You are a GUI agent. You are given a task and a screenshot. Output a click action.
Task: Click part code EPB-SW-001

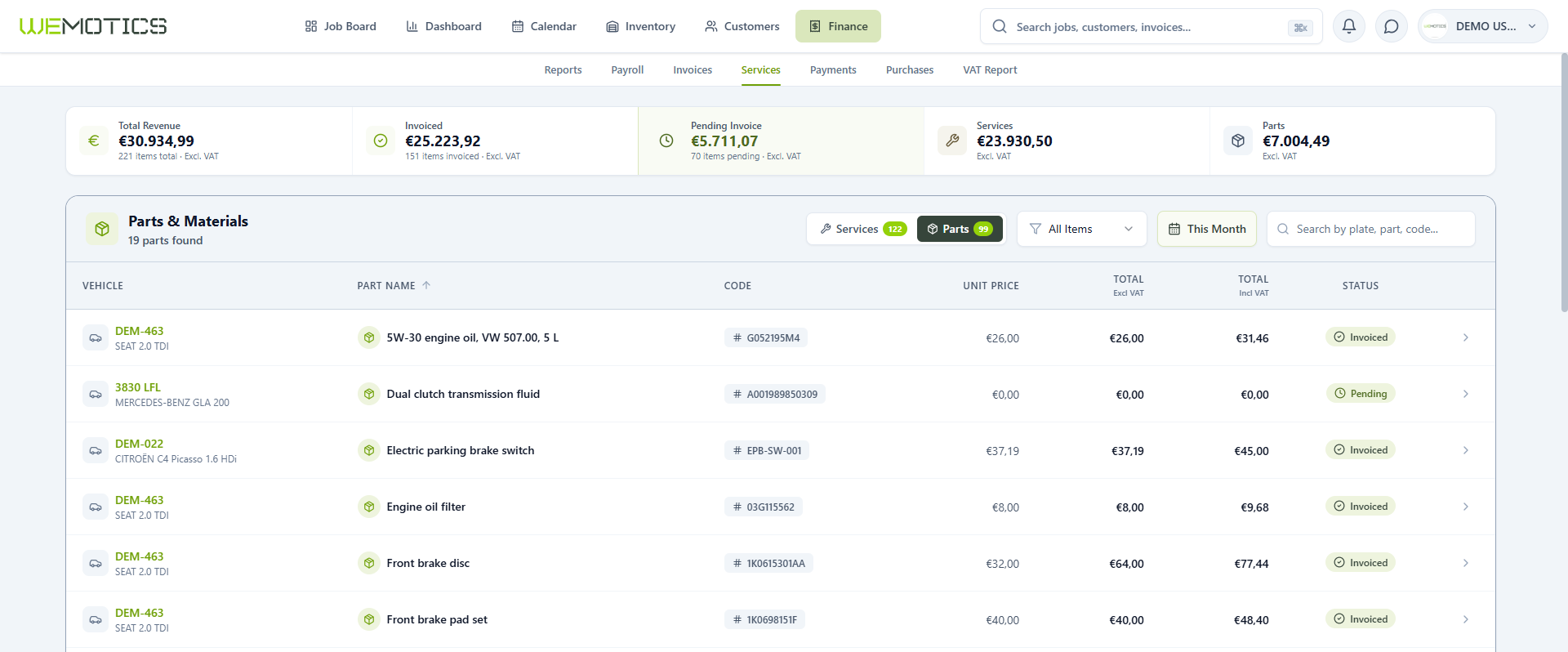point(767,450)
